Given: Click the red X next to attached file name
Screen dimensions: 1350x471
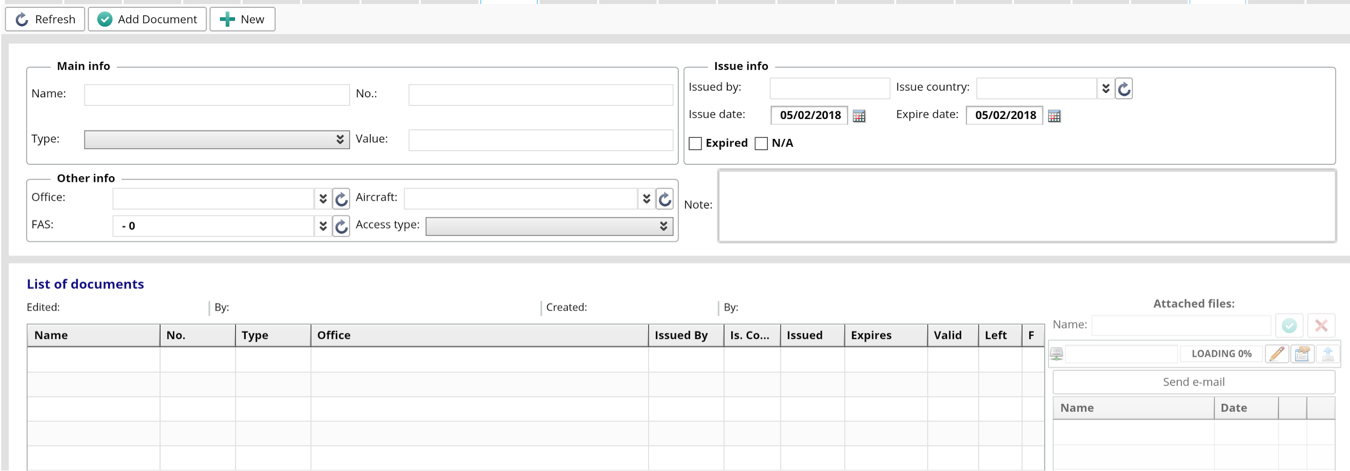Looking at the screenshot, I should coord(1321,325).
